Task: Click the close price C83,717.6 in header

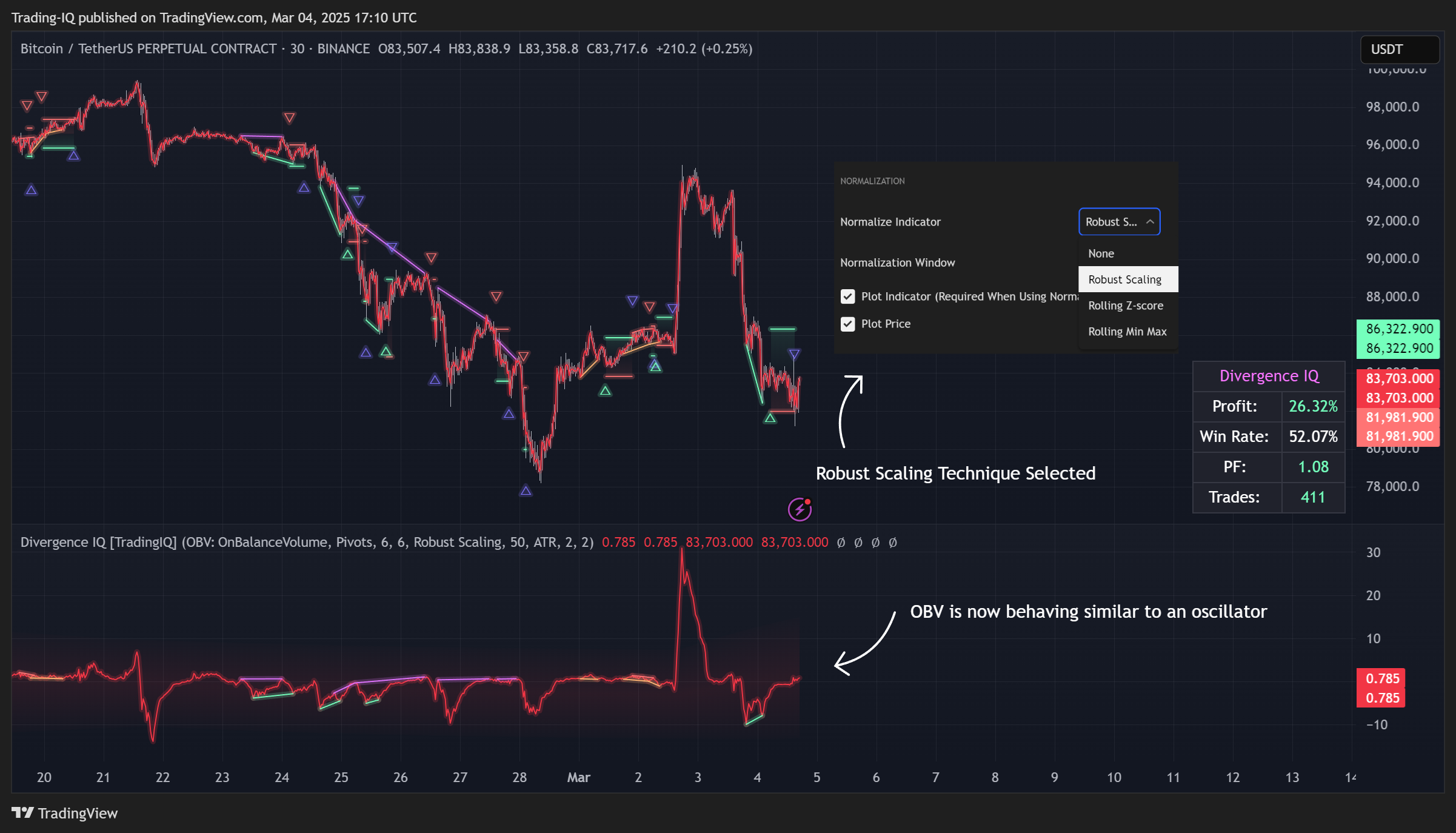Action: click(x=616, y=49)
